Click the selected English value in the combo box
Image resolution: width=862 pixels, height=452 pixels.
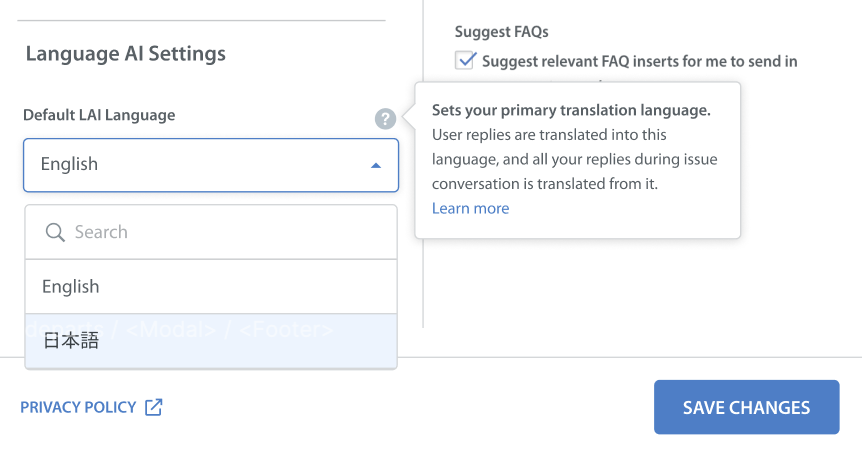tap(70, 165)
